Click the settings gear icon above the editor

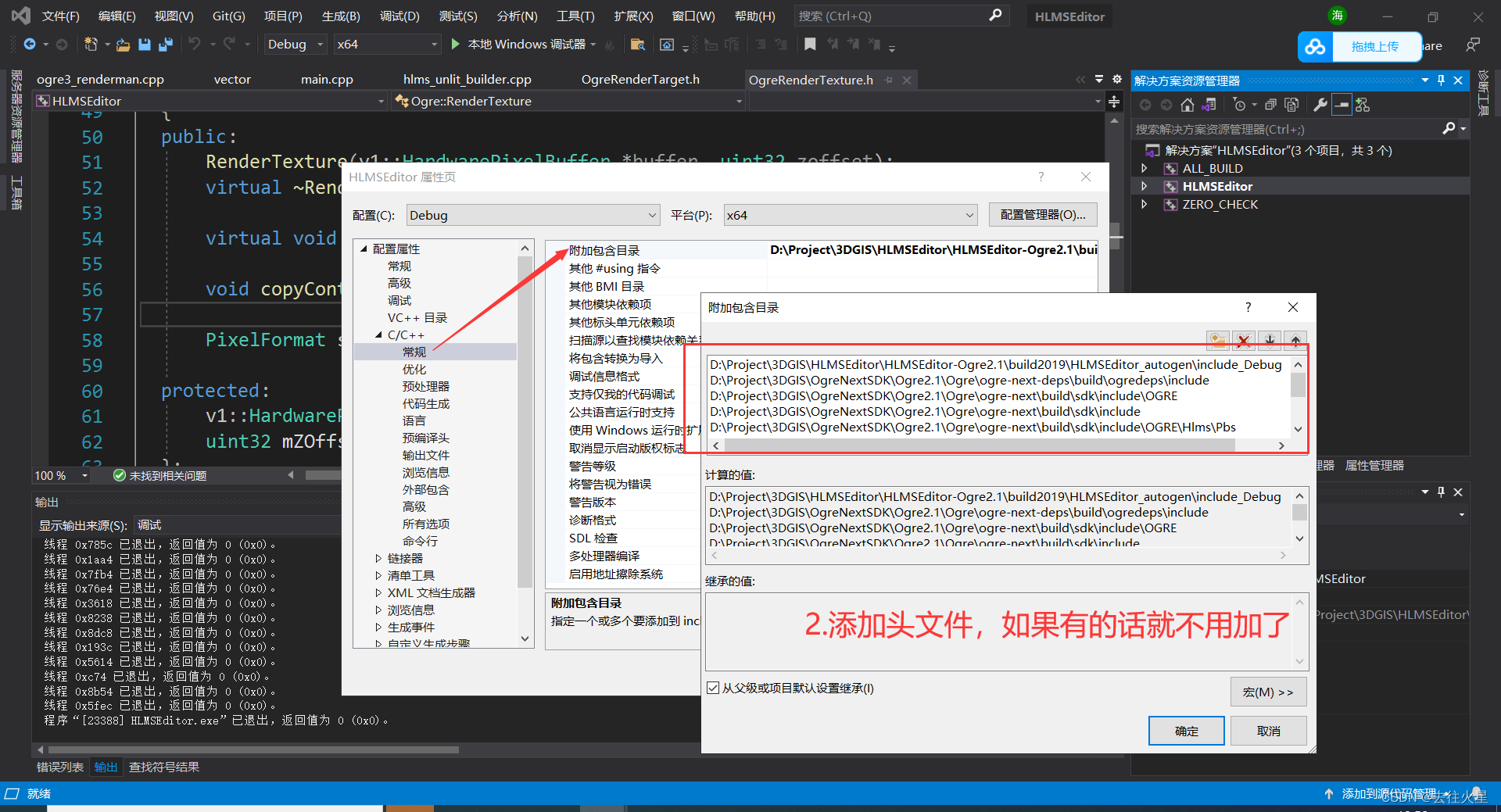pos(1117,80)
